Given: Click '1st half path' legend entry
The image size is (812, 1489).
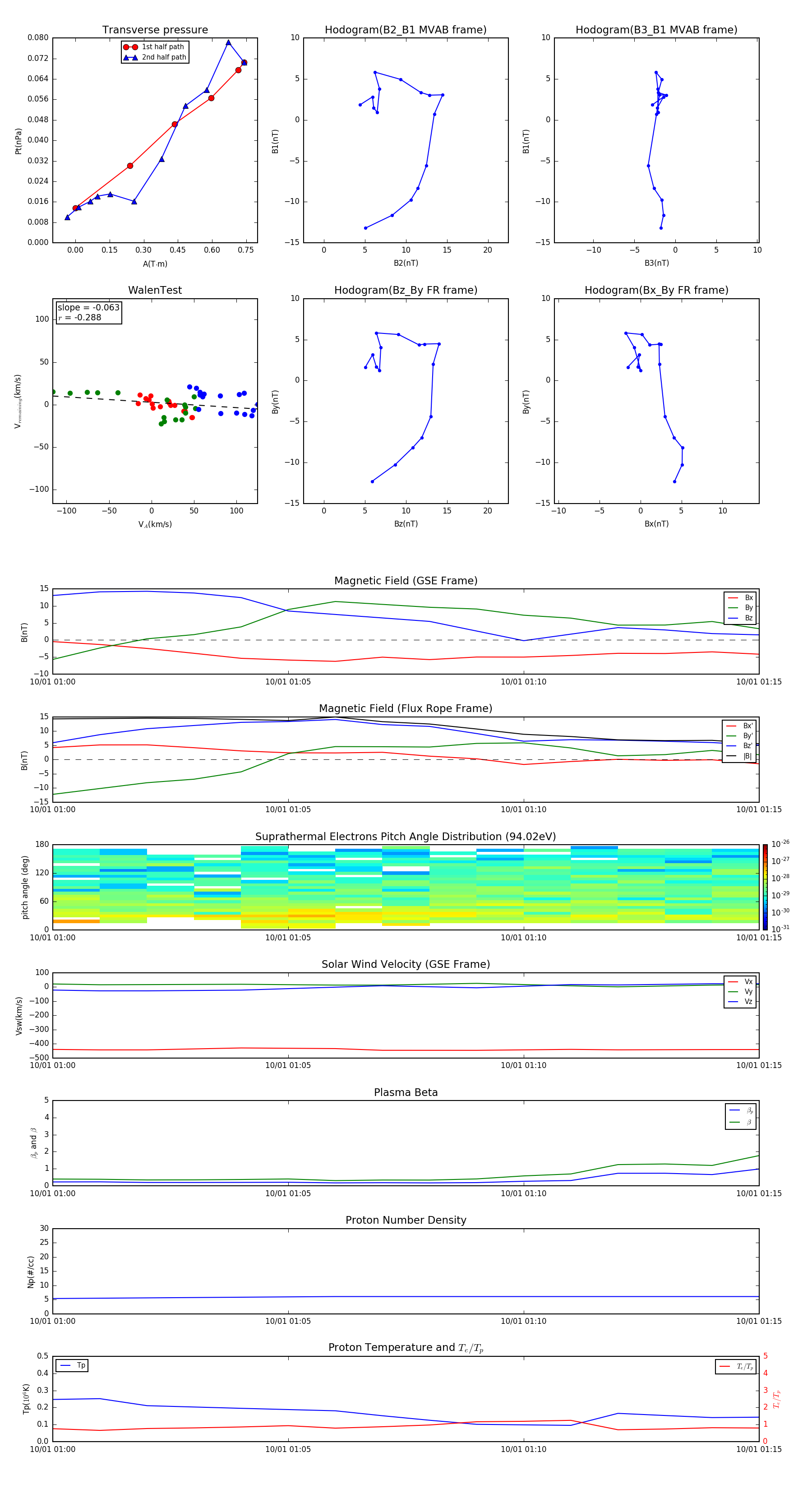Looking at the screenshot, I should click(154, 47).
